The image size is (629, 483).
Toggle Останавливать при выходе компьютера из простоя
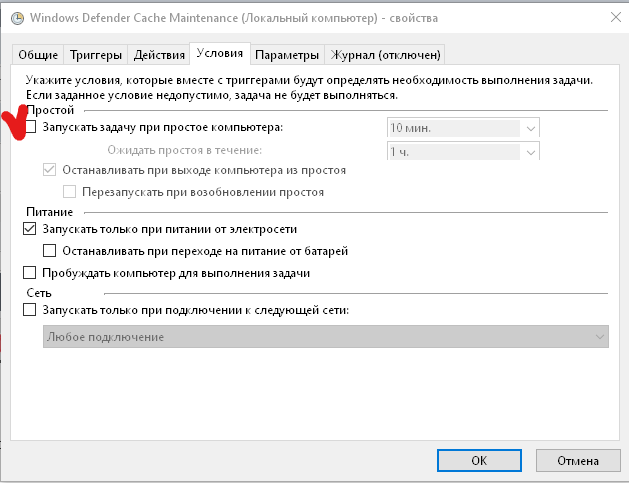(50, 171)
